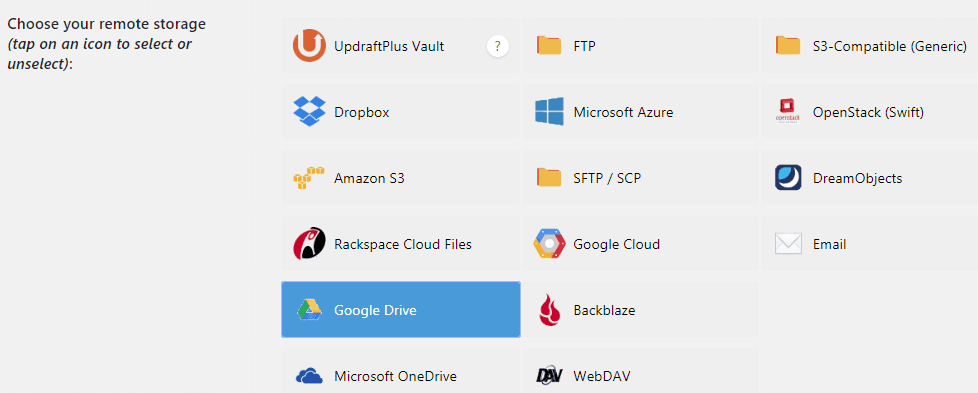Unselect the highlighted Google Drive option

pos(400,310)
